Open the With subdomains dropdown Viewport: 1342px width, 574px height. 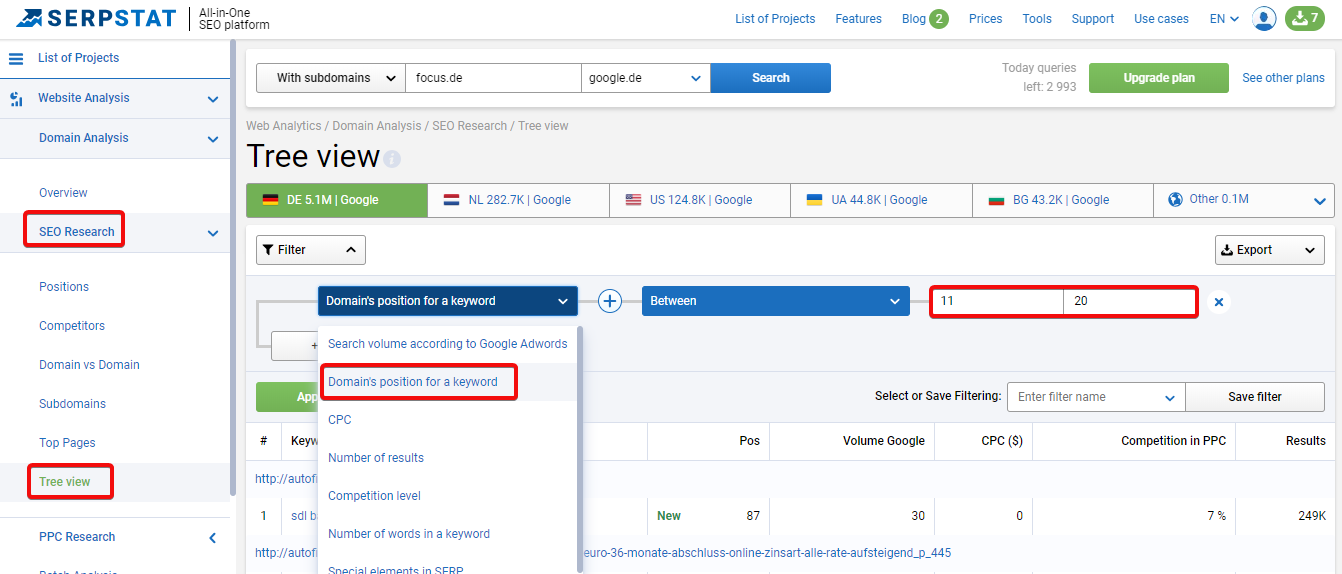click(331, 78)
